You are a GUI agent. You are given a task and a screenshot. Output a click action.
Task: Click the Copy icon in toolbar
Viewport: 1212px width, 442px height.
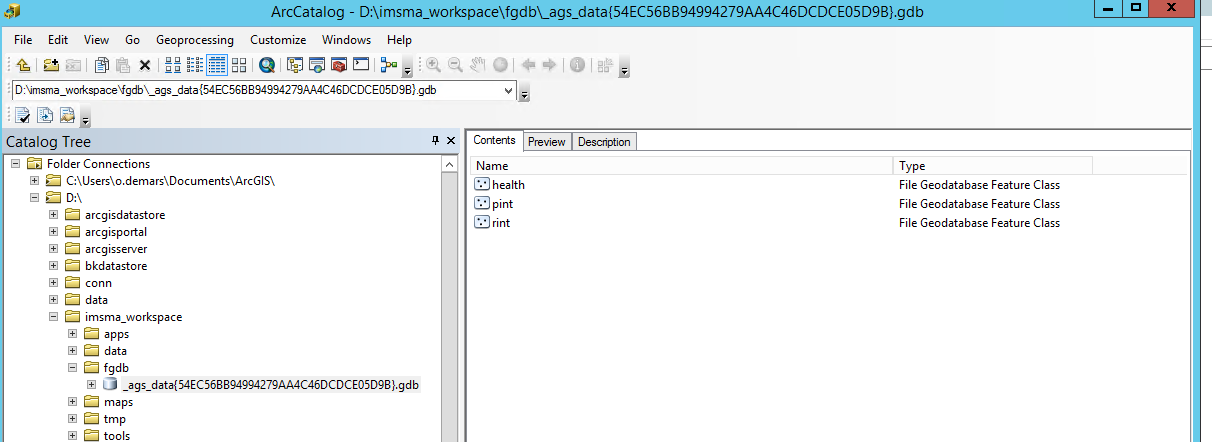[101, 65]
